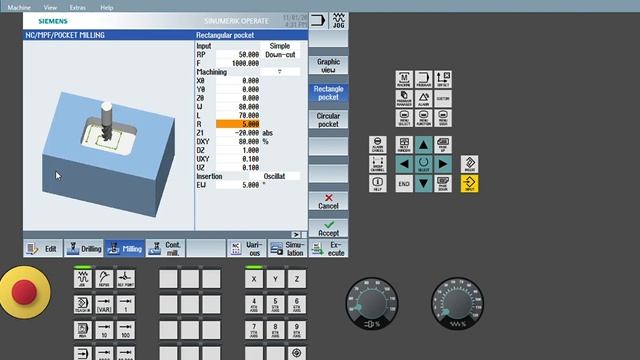Viewport: 640px width, 360px height.
Task: Select the 4th axis key
Action: (x=254, y=304)
